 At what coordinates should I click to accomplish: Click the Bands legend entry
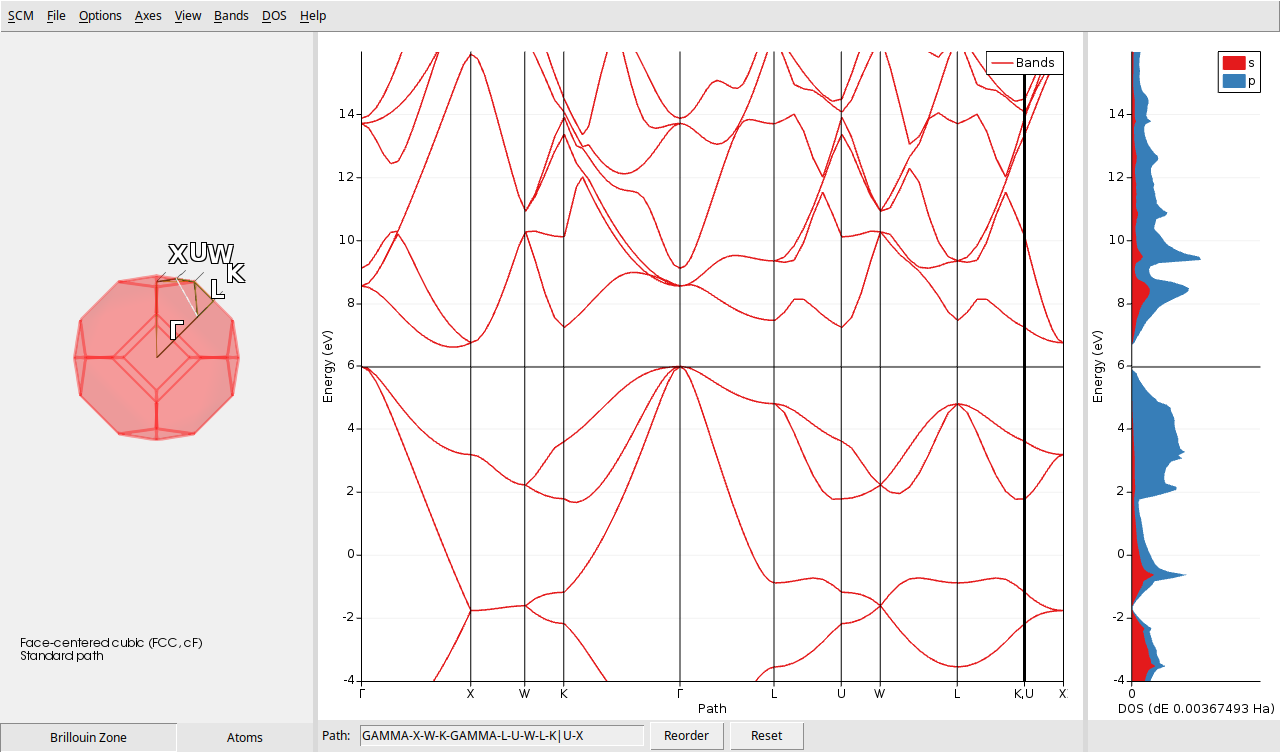[1035, 62]
